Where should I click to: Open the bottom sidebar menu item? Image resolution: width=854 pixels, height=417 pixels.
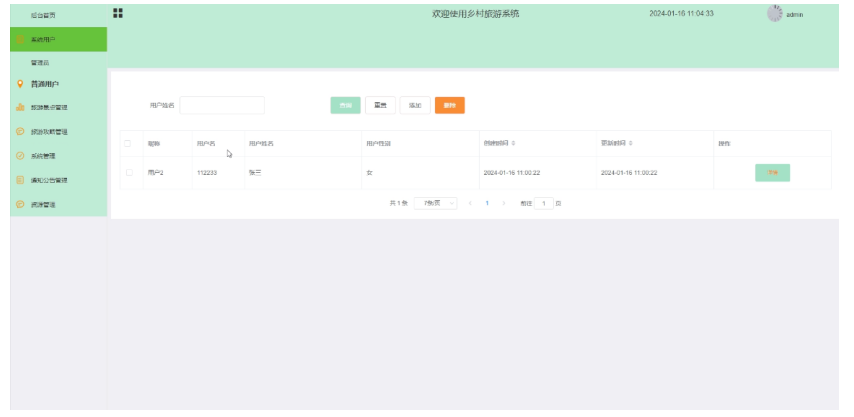pos(58,204)
